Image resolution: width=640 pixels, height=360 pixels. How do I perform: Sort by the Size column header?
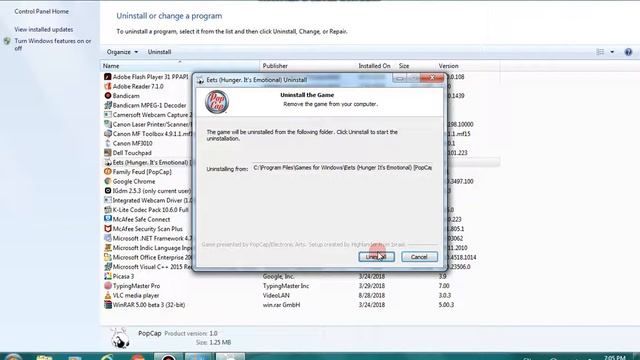416,66
